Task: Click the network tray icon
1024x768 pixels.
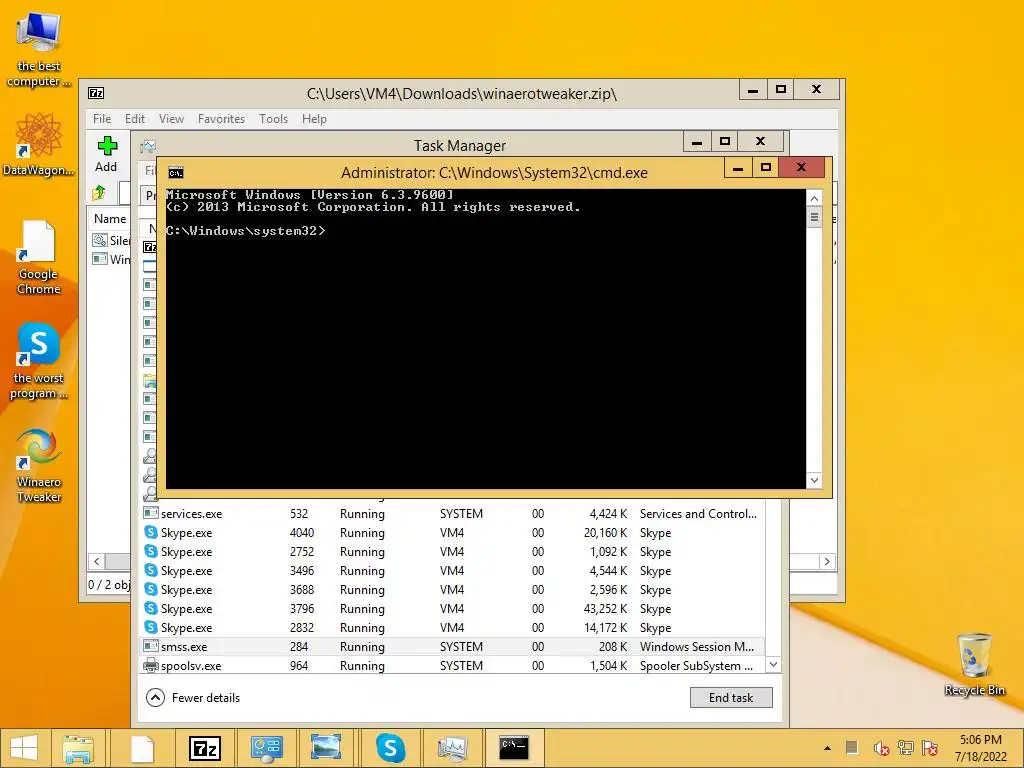Action: (905, 748)
